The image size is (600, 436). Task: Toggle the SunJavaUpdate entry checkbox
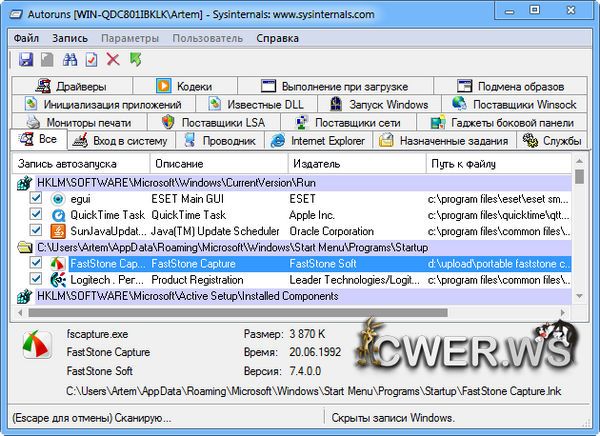coord(36,231)
